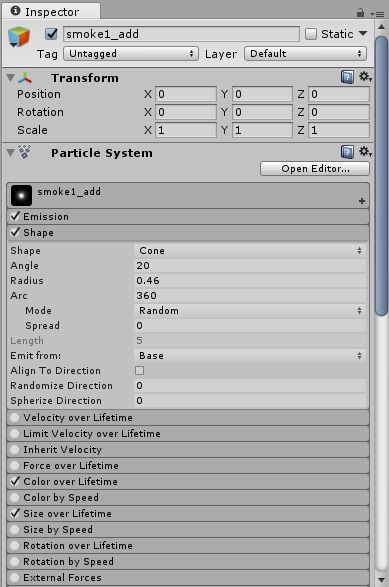
Task: Enable Rotation over Lifetime module
Action: (15, 545)
